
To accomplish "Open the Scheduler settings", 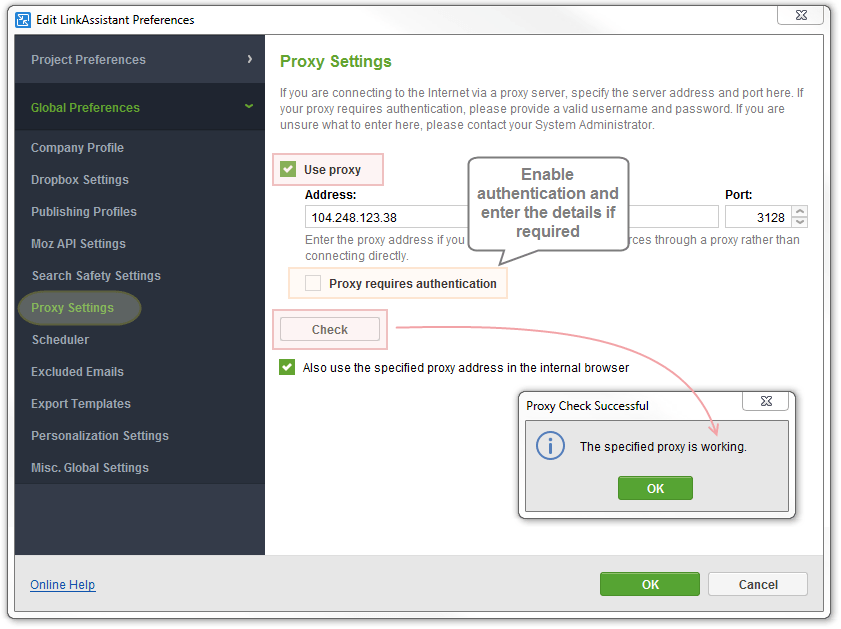I will coord(60,339).
